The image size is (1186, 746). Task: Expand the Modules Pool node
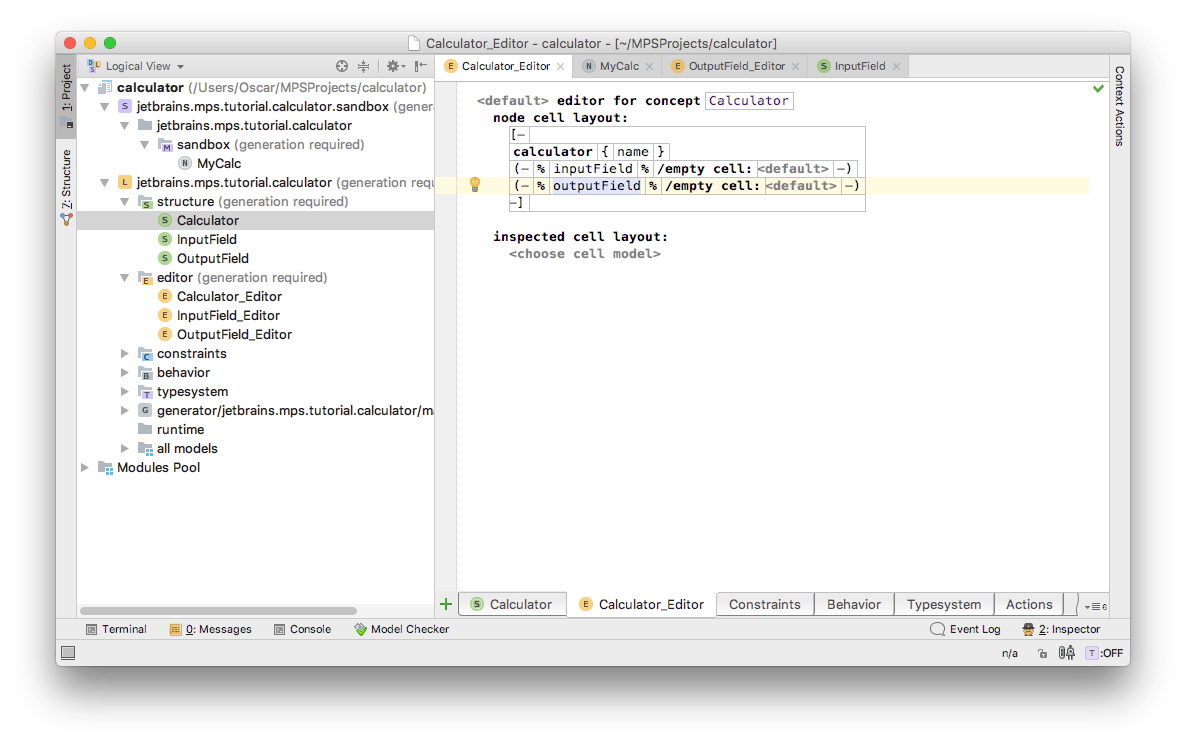click(x=86, y=467)
